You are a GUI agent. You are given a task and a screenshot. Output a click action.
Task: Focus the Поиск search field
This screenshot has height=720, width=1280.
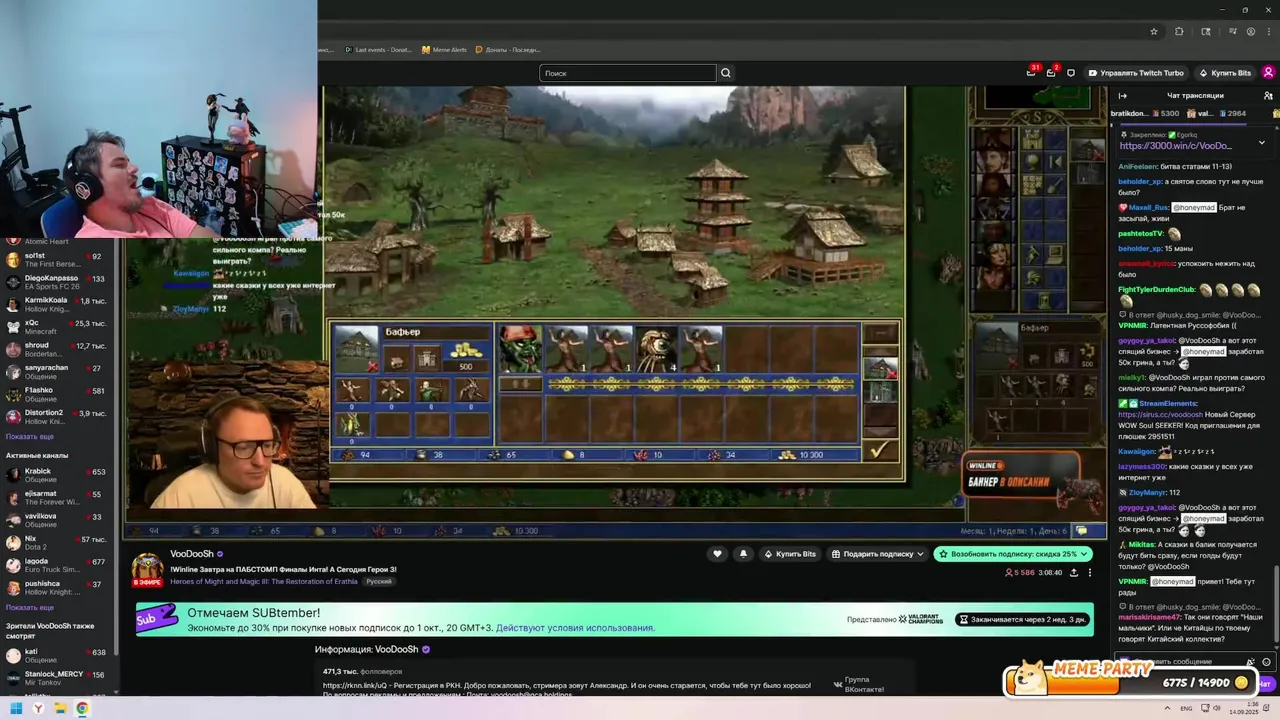(x=628, y=73)
